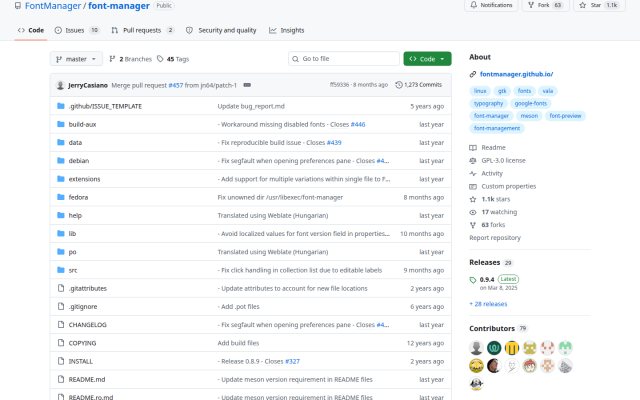
Task: Visit the fontmanager.github.io link
Action: pyautogui.click(x=516, y=74)
